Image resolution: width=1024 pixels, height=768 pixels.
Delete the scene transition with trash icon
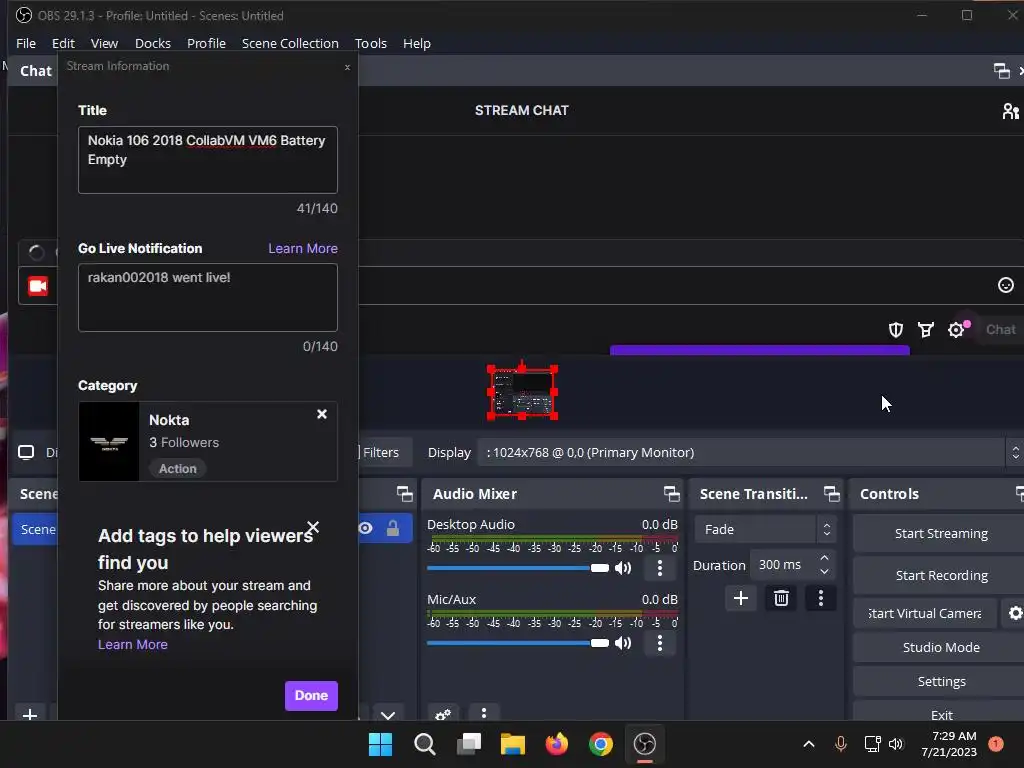pos(781,598)
